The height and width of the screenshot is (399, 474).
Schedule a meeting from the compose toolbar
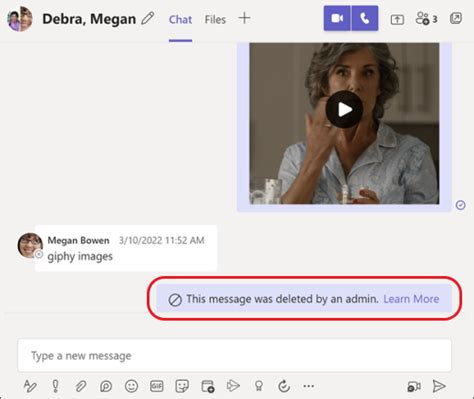click(208, 386)
